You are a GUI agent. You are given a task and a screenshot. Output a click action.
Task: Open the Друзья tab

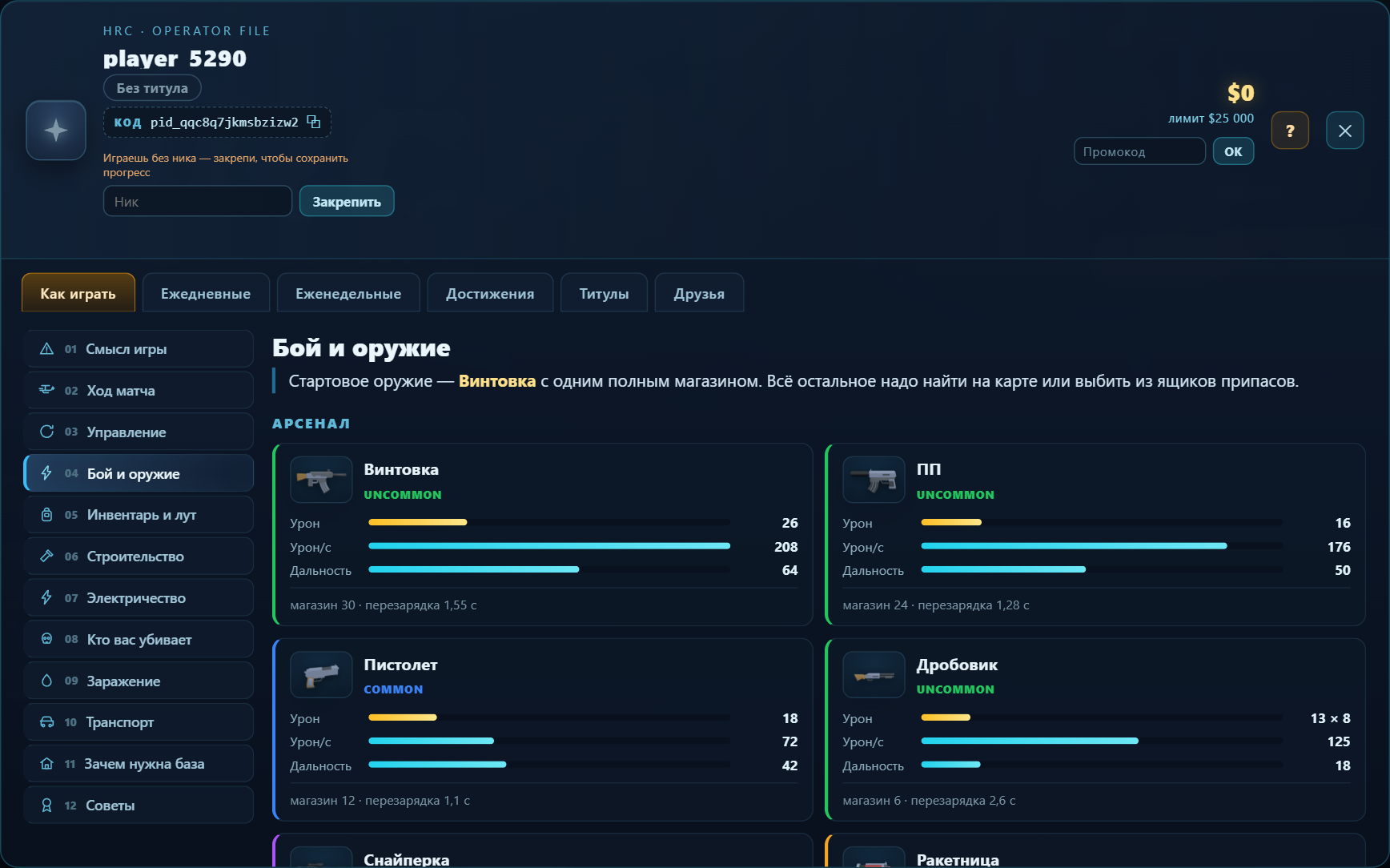tap(699, 293)
